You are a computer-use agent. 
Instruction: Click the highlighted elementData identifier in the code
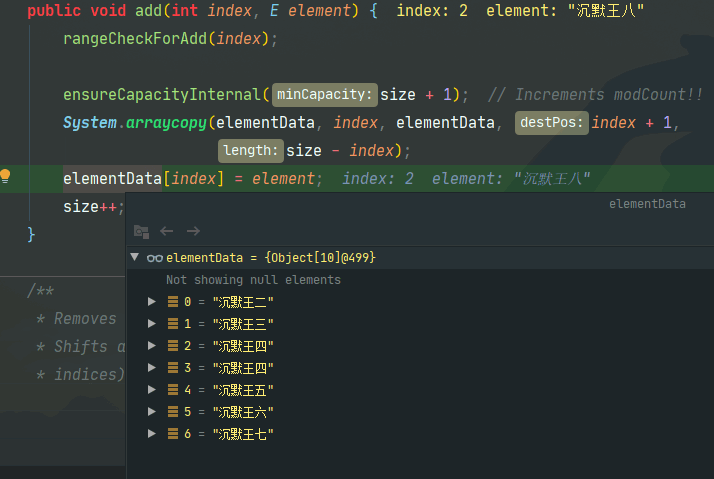tap(112, 178)
